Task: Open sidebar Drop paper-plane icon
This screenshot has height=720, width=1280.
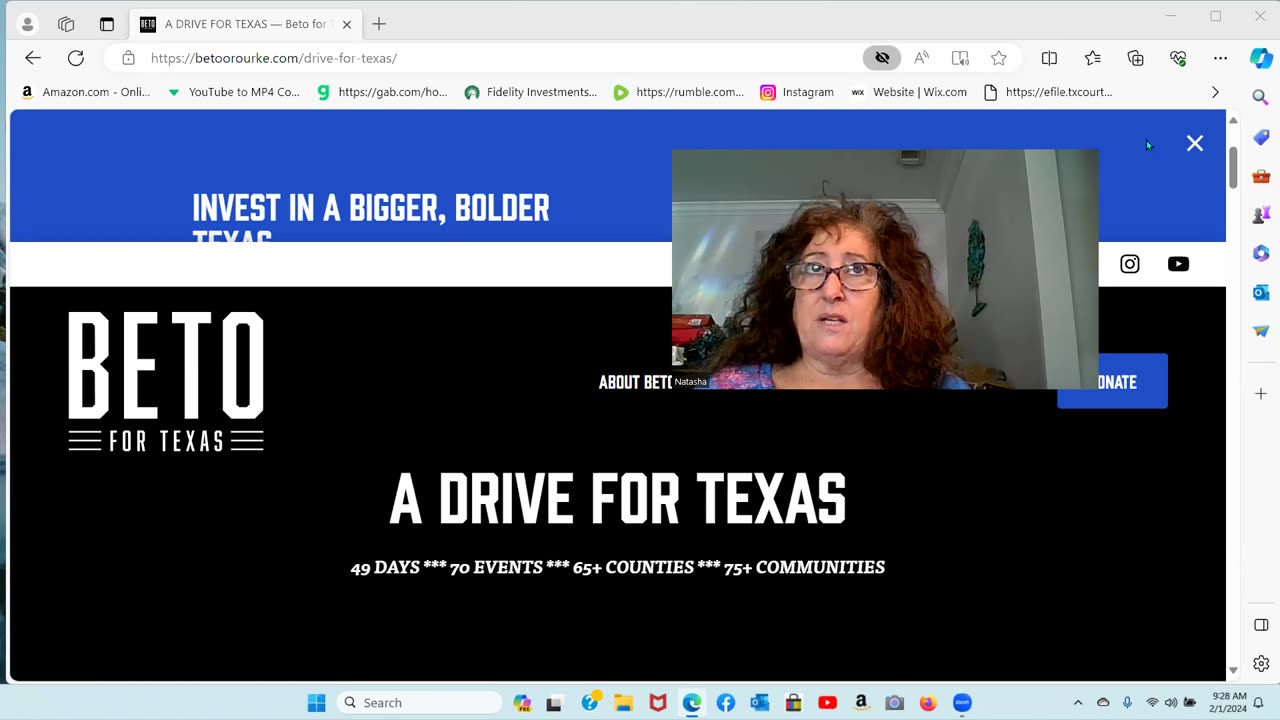Action: pos(1261,331)
